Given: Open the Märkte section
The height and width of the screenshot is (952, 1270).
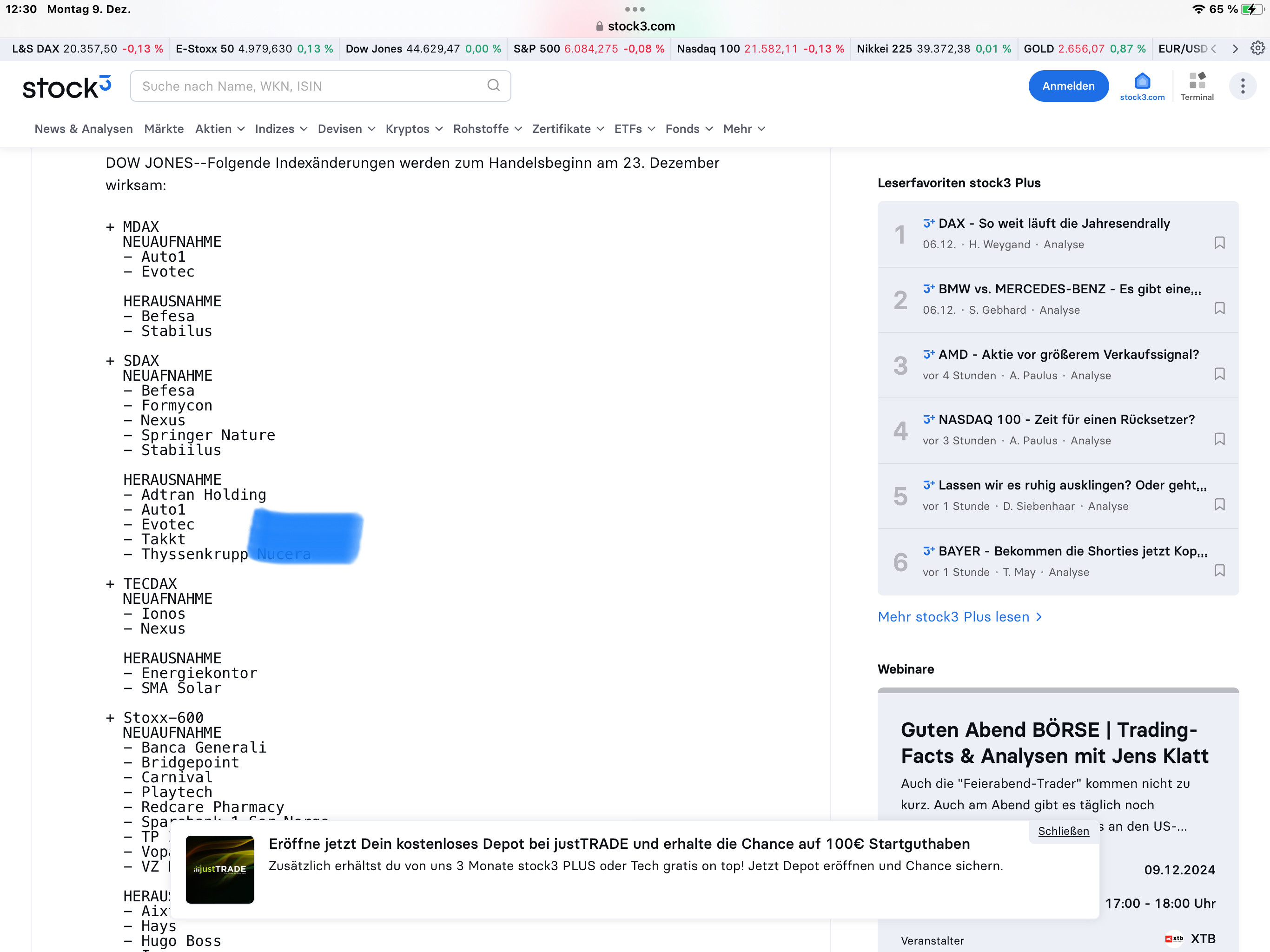Looking at the screenshot, I should pyautogui.click(x=164, y=129).
